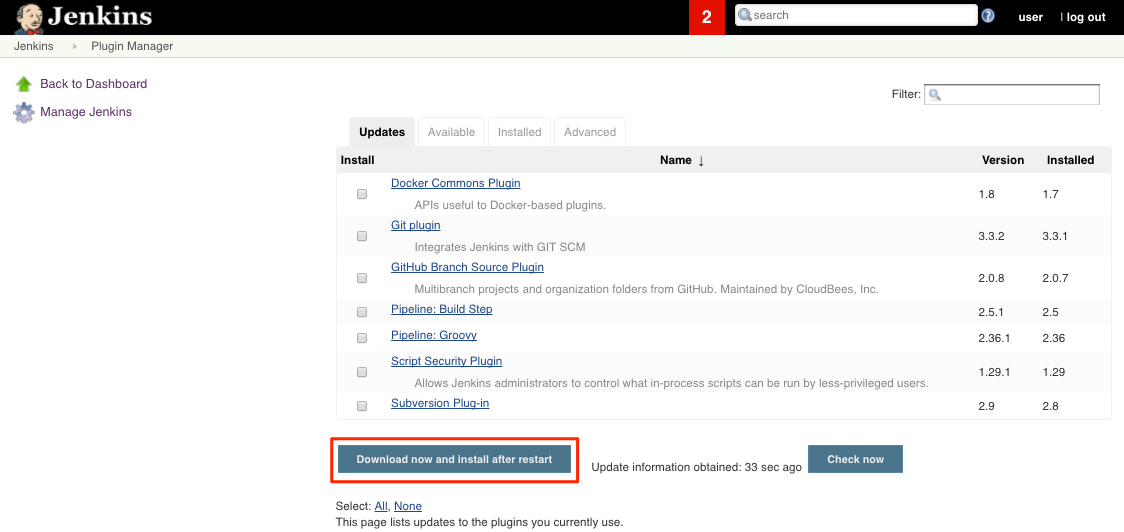
Task: Click version 2.36.1 cell
Action: tap(994, 338)
